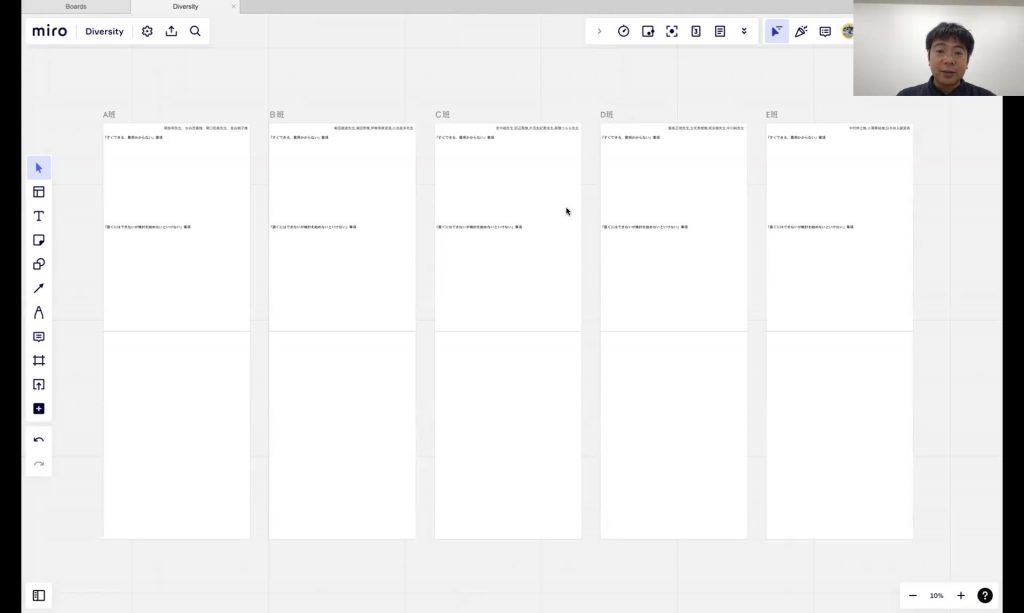This screenshot has width=1024, height=613.
Task: Select the Sticky note tool
Action: pos(39,240)
